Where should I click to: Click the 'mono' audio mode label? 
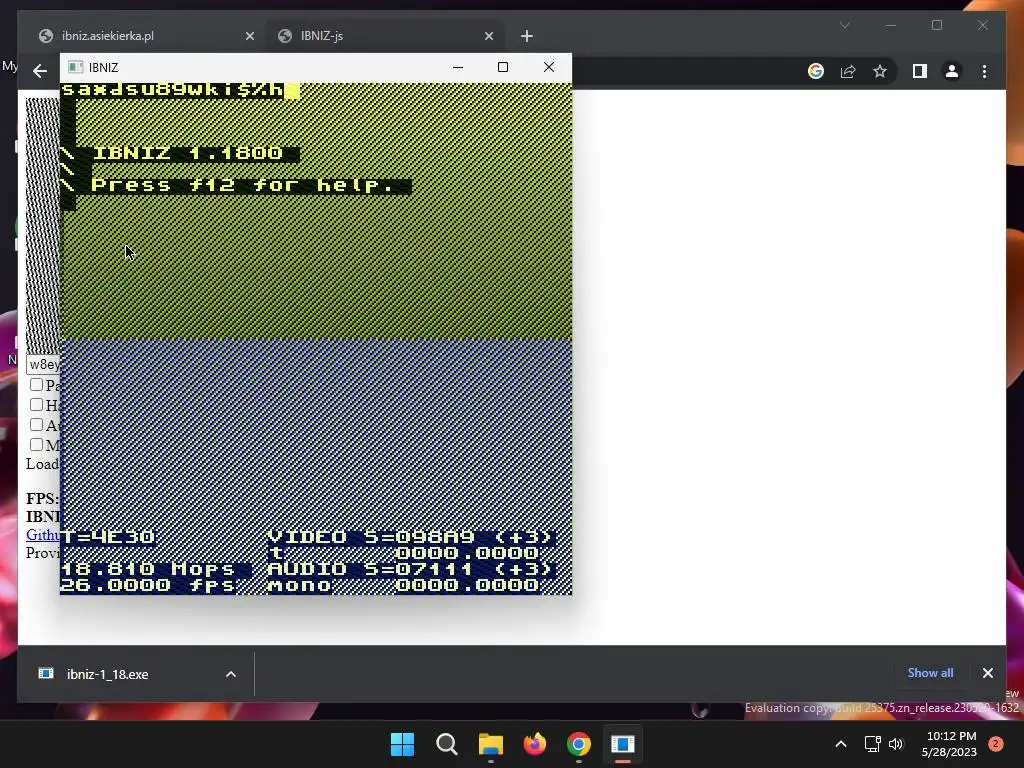[299, 585]
